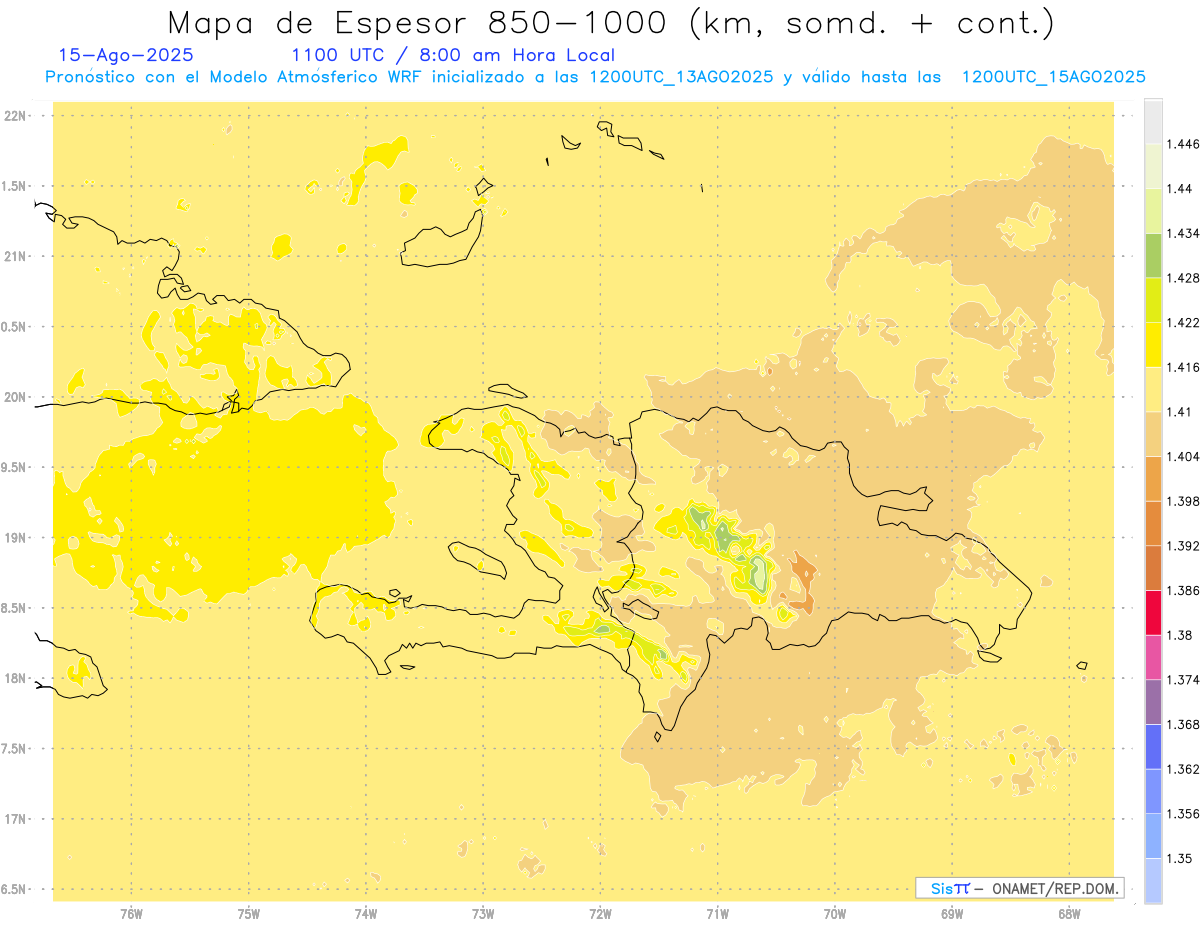Image resolution: width=1200 pixels, height=927 pixels.
Task: Click the colorbar value '1.398'
Action: click(x=1185, y=501)
